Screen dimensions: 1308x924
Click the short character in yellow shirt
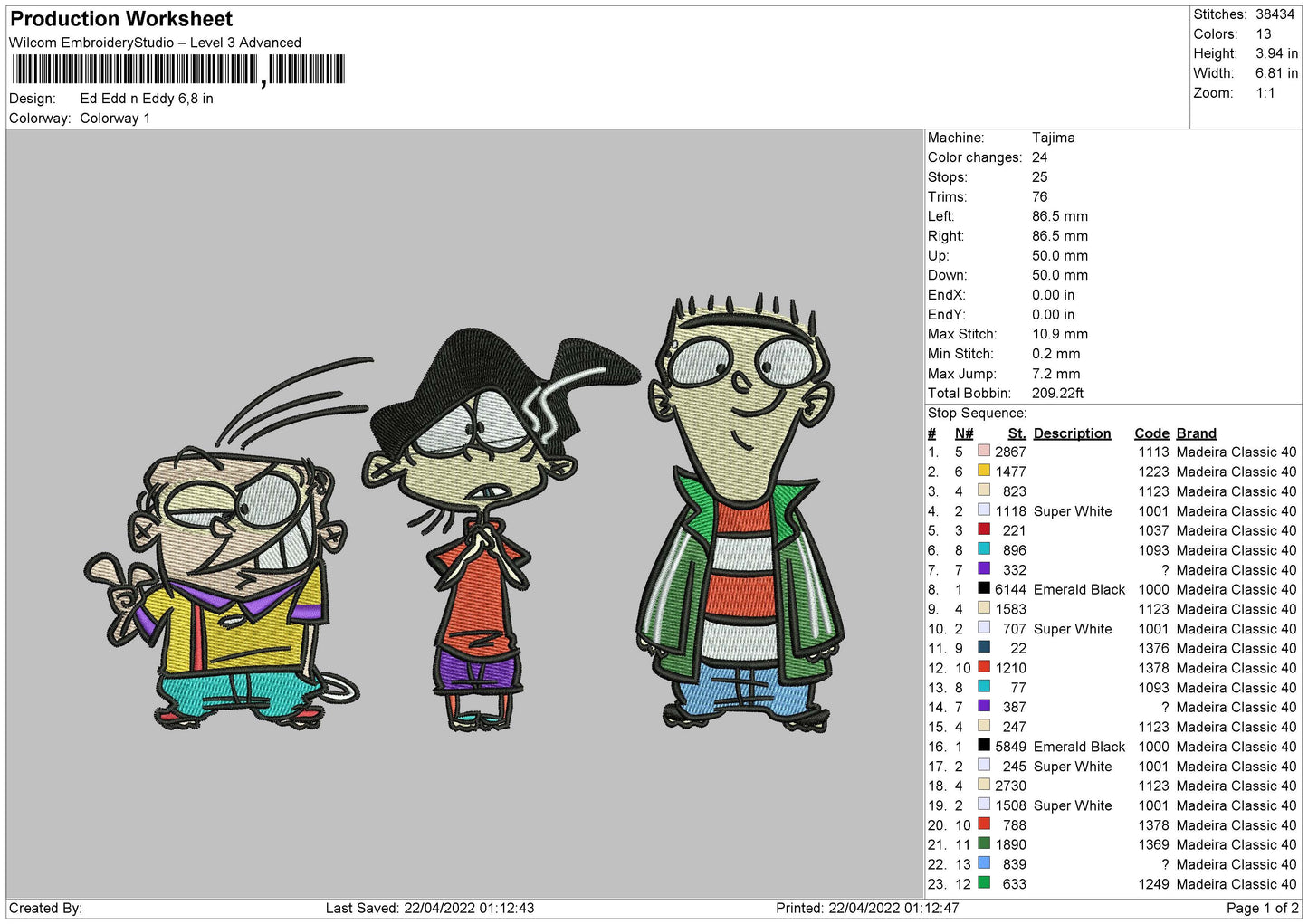coord(235,579)
